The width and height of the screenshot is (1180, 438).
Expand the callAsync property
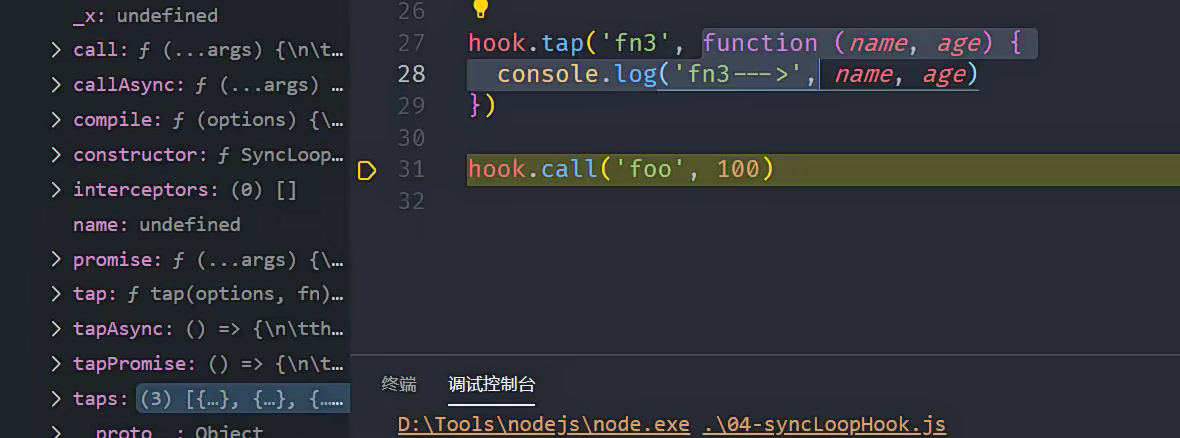[x=57, y=85]
